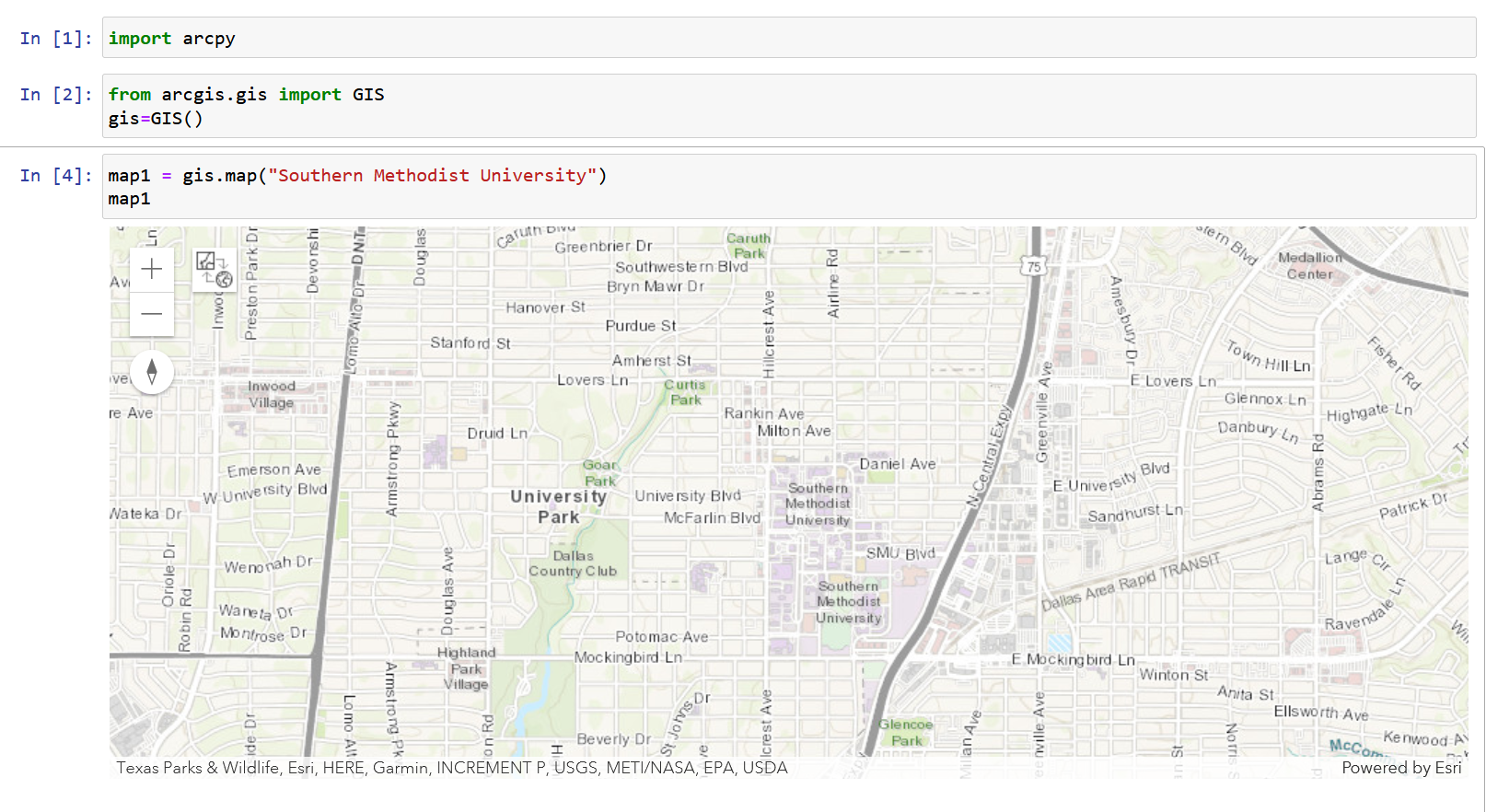Click the 'Patrick Dr' street label
1486x812 pixels.
[x=1413, y=506]
